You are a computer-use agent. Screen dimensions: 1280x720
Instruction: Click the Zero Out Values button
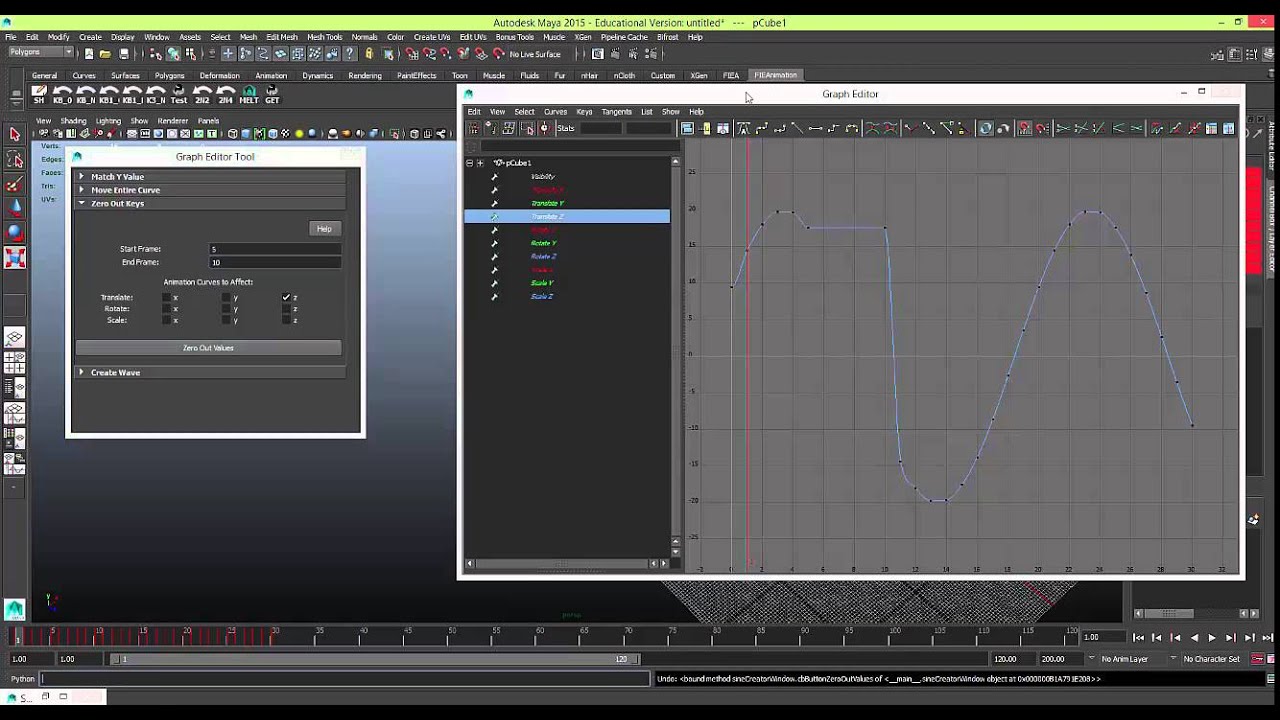pyautogui.click(x=208, y=348)
